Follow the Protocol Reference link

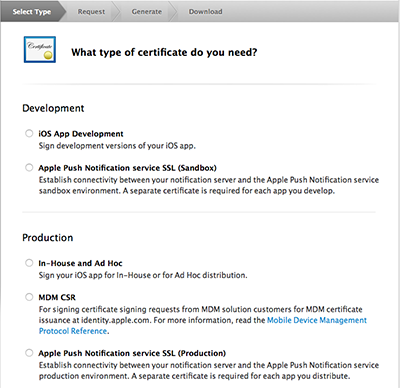coord(73,331)
